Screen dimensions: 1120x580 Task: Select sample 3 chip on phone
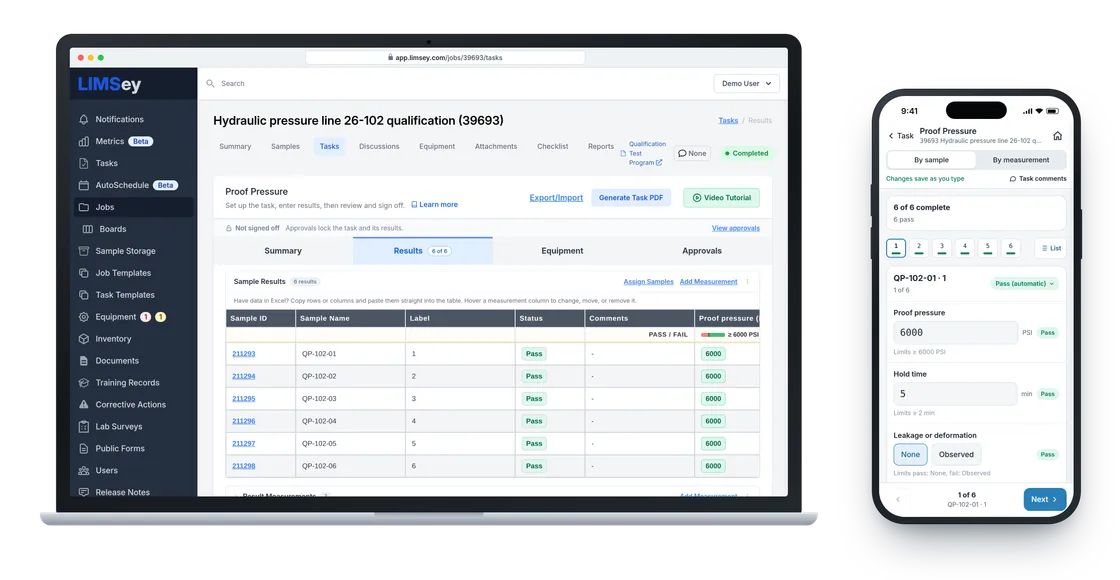click(941, 248)
